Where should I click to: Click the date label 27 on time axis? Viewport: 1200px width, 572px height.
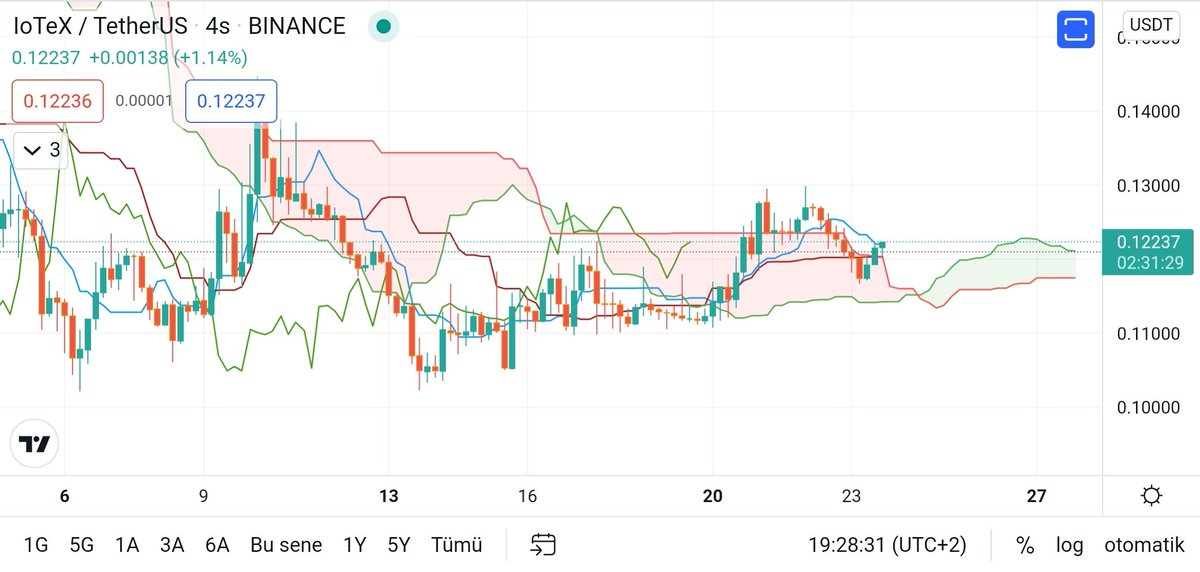1037,496
